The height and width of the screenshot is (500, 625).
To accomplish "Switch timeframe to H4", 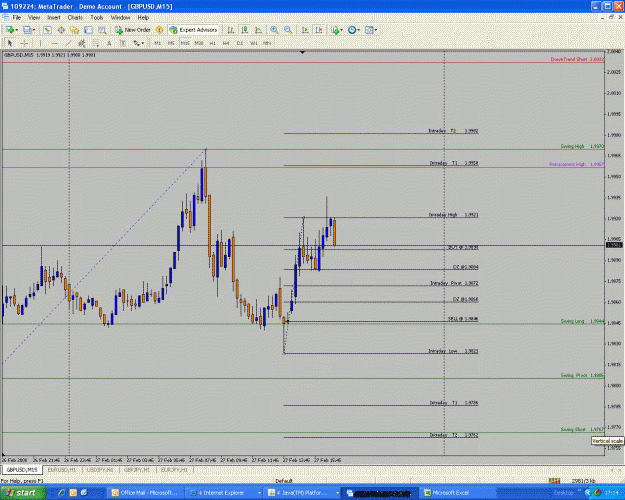I will [x=226, y=43].
